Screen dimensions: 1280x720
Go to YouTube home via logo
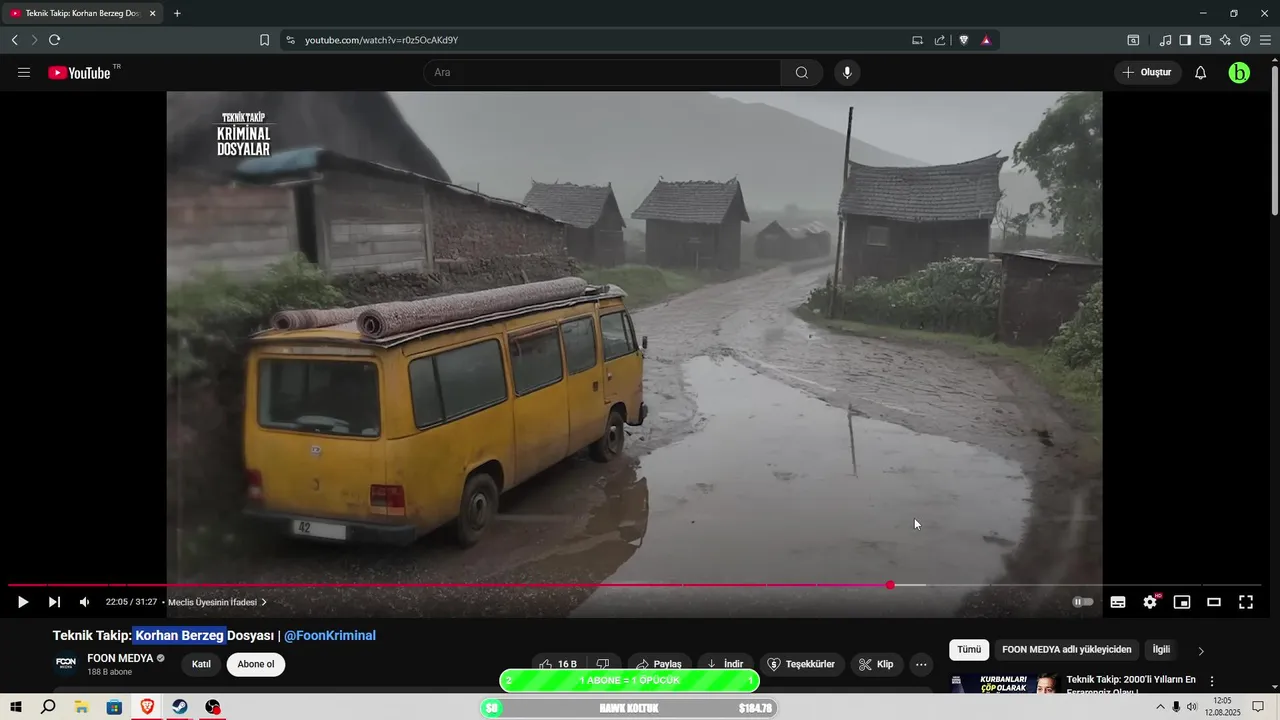click(x=79, y=73)
